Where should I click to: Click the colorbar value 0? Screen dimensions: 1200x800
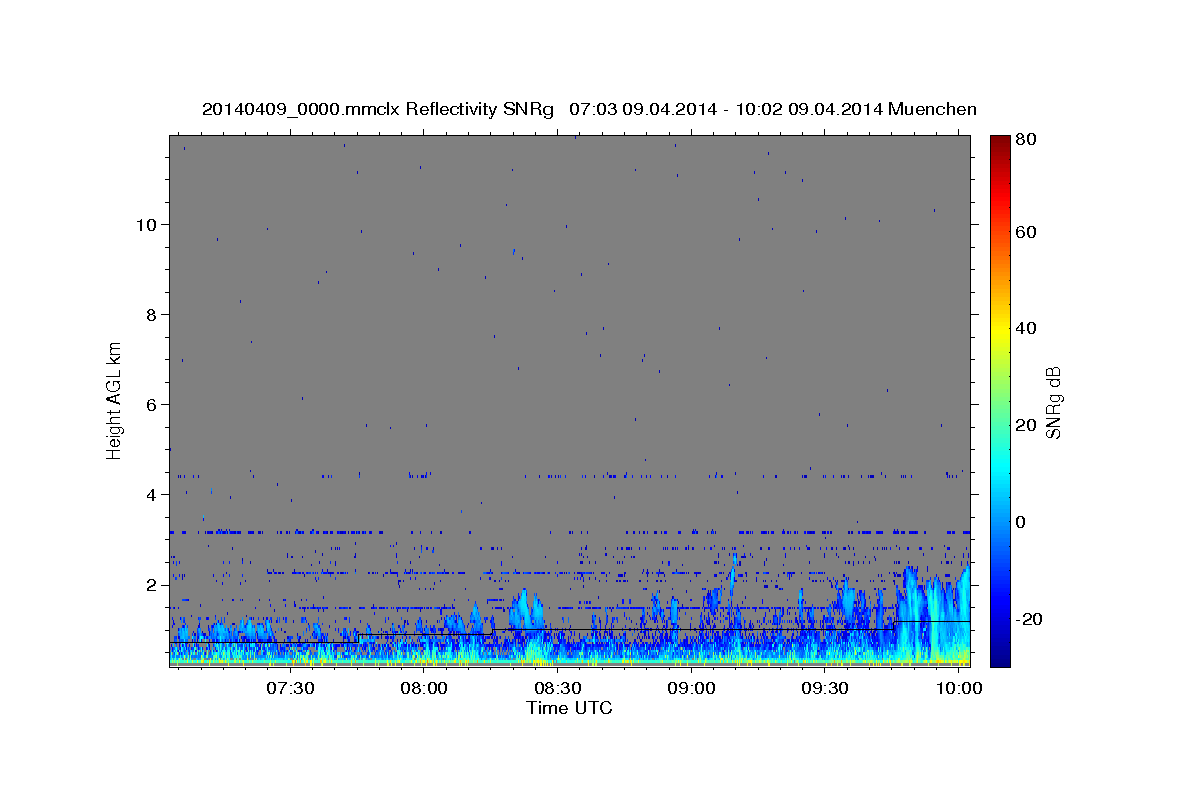pyautogui.click(x=1022, y=522)
